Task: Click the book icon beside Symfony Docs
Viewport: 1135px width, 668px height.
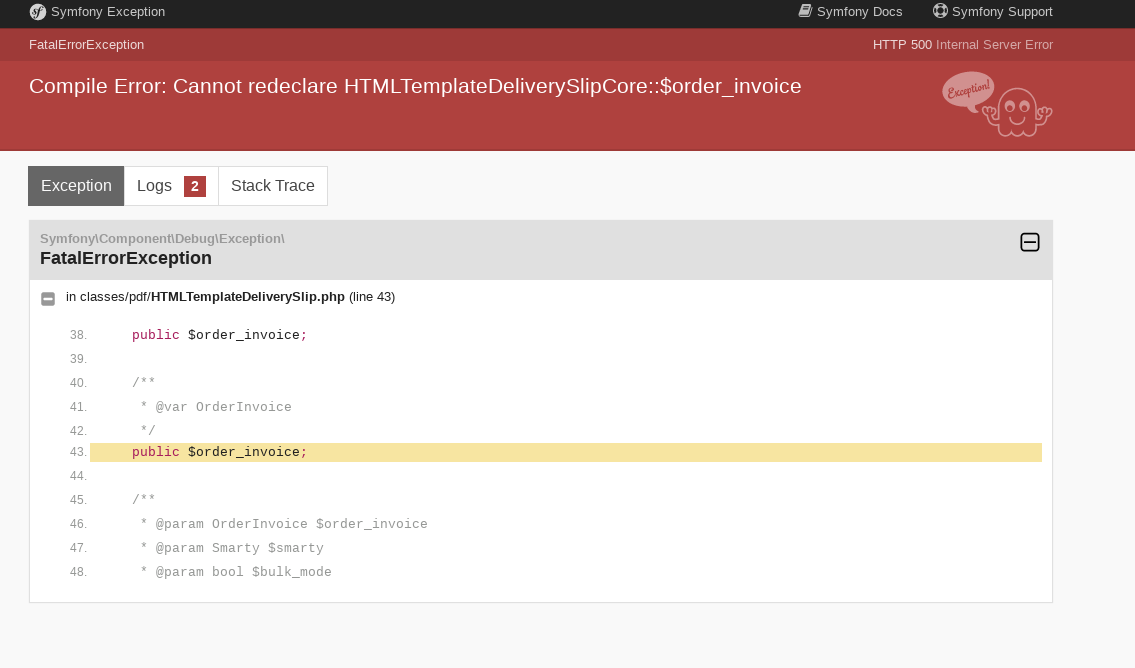Action: point(805,11)
